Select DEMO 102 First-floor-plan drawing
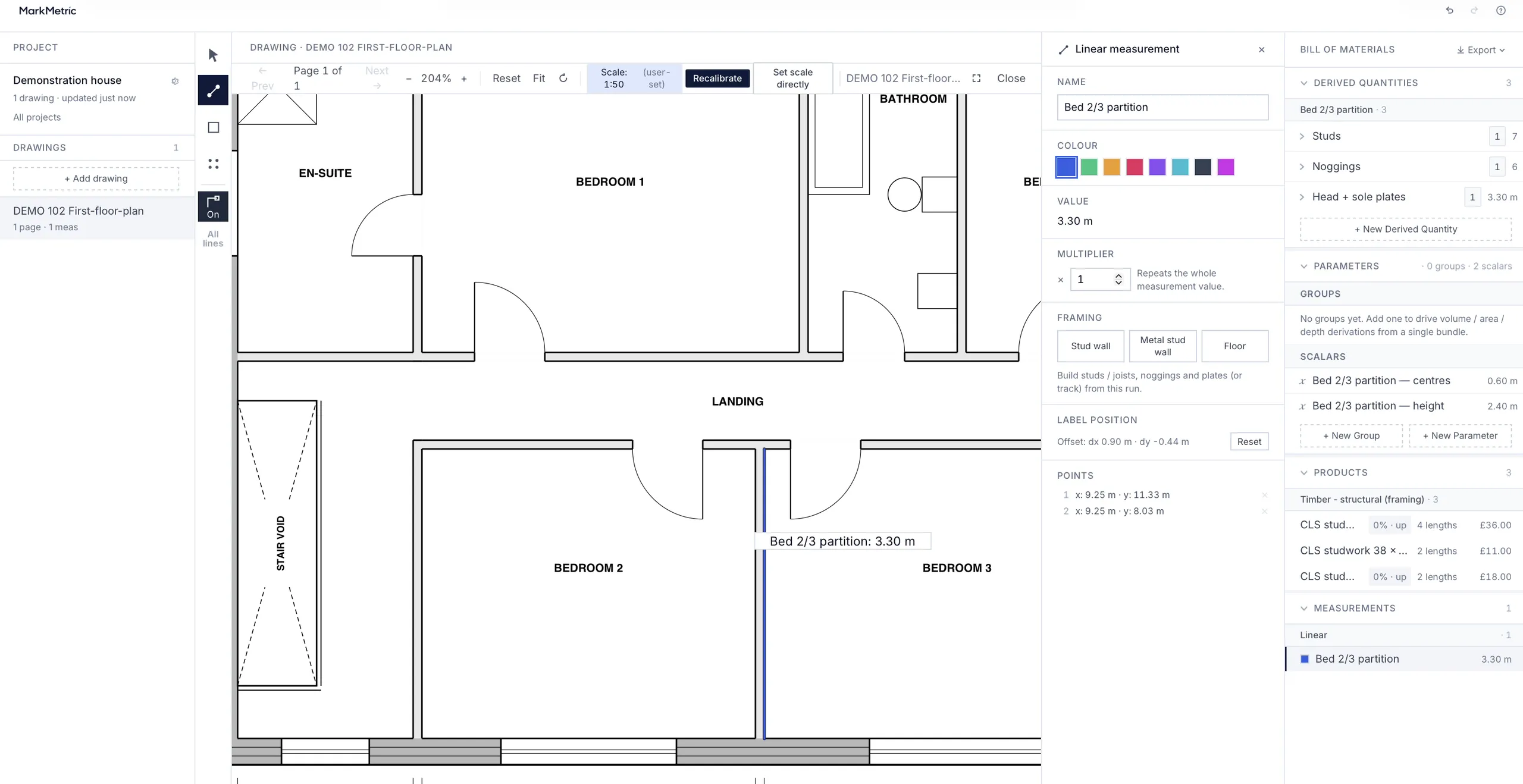This screenshot has width=1523, height=784. (97, 218)
